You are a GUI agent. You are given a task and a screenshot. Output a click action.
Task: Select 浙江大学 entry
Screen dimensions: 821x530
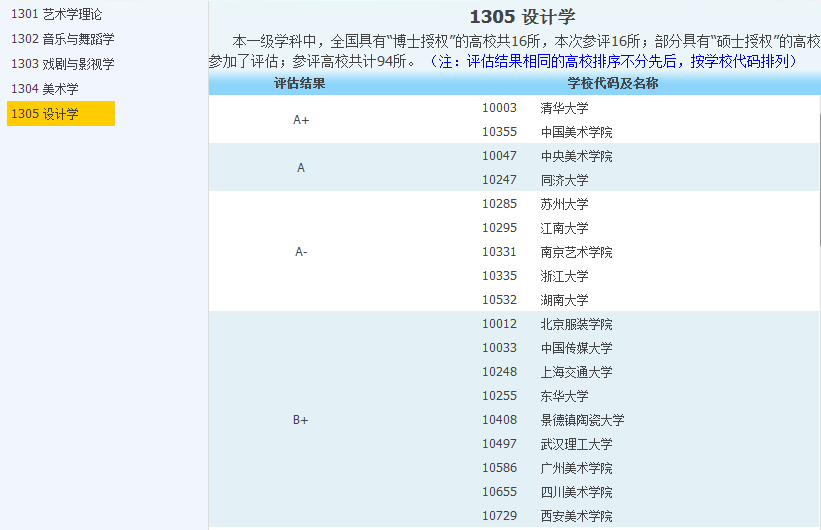click(x=564, y=276)
